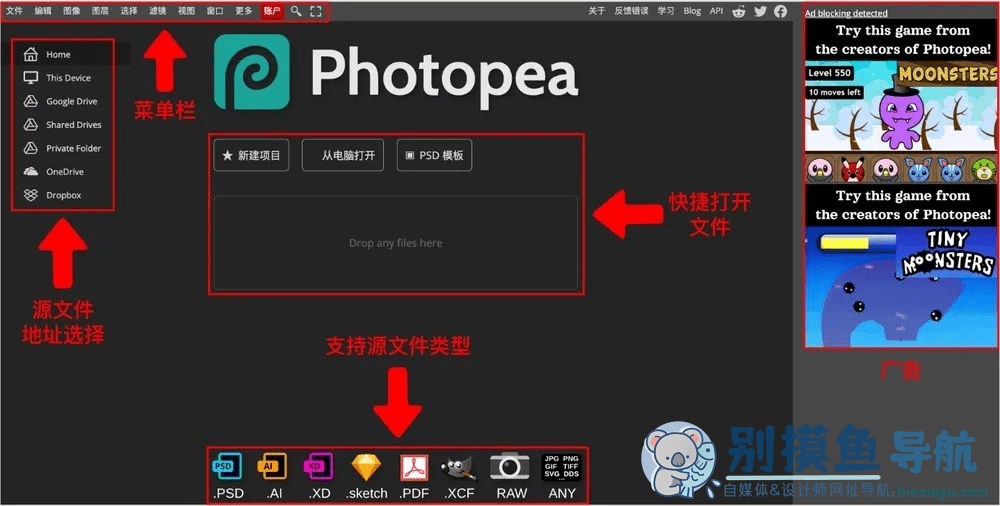1000x506 pixels.
Task: Open the 学习 link
Action: pos(666,11)
